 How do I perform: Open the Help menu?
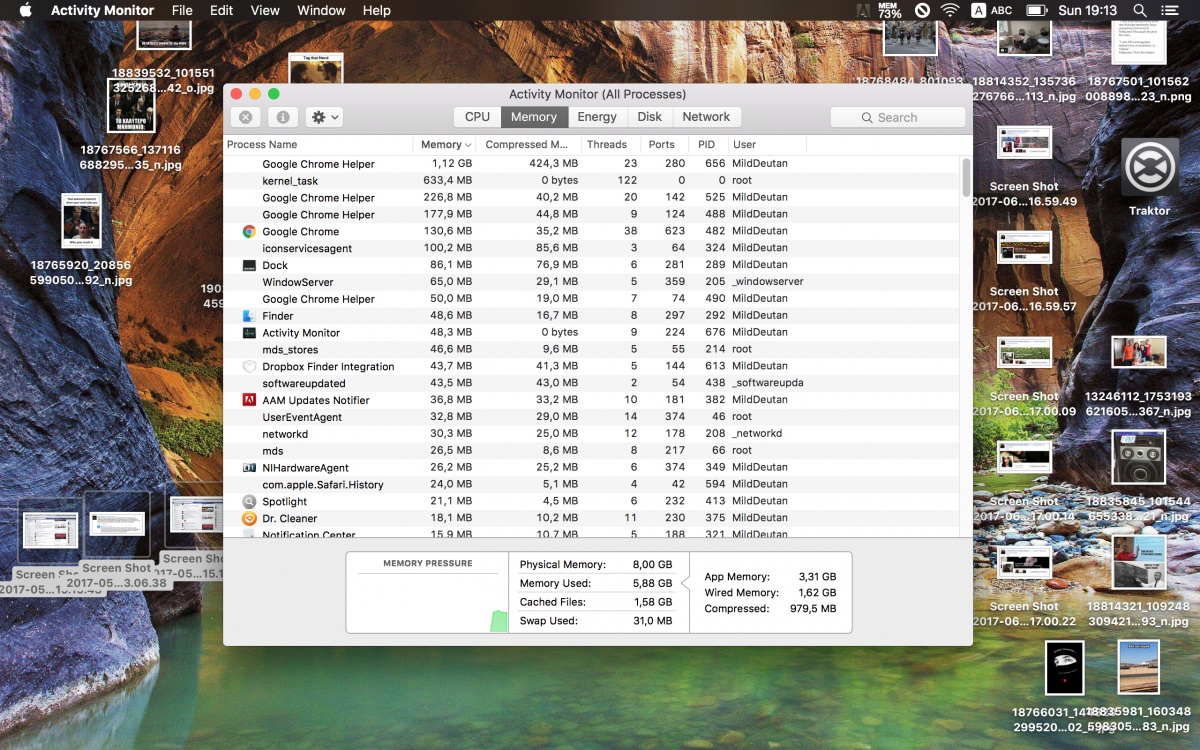pos(377,10)
